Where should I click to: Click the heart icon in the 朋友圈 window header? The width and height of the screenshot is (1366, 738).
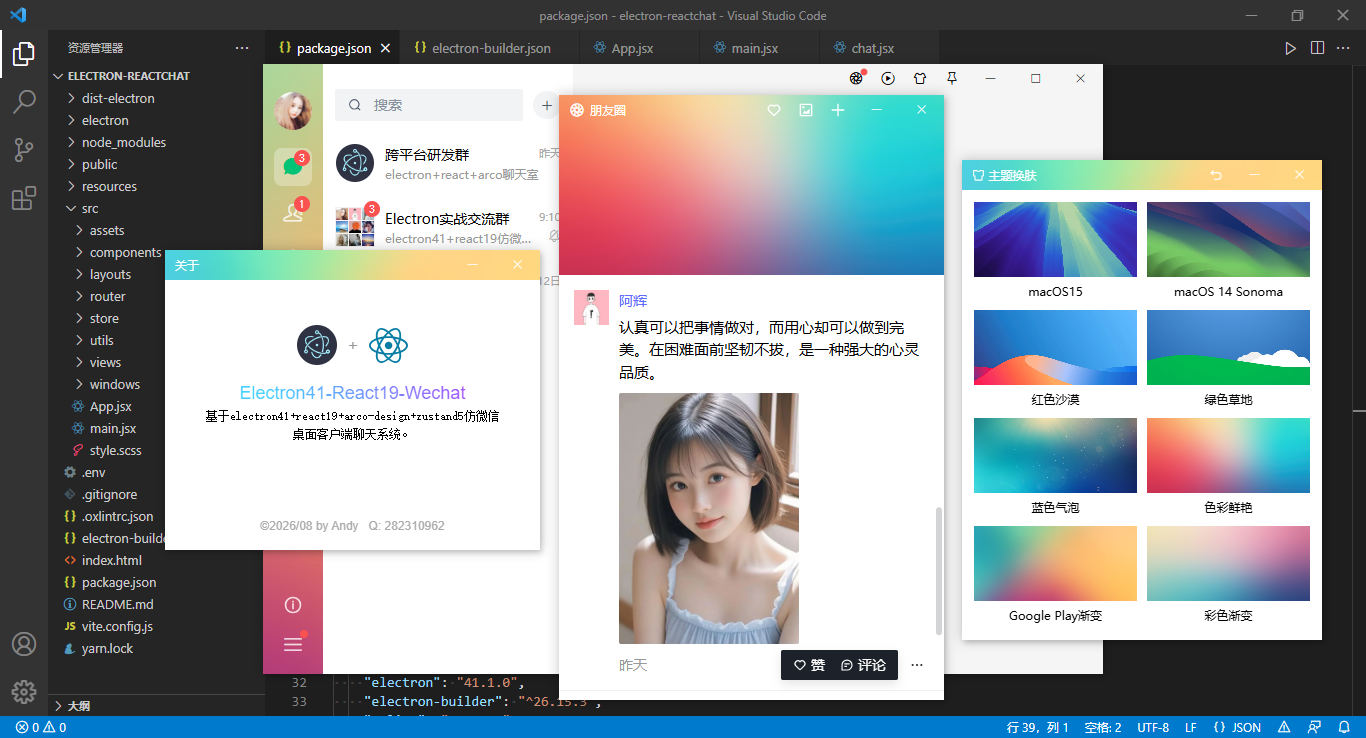pos(774,110)
